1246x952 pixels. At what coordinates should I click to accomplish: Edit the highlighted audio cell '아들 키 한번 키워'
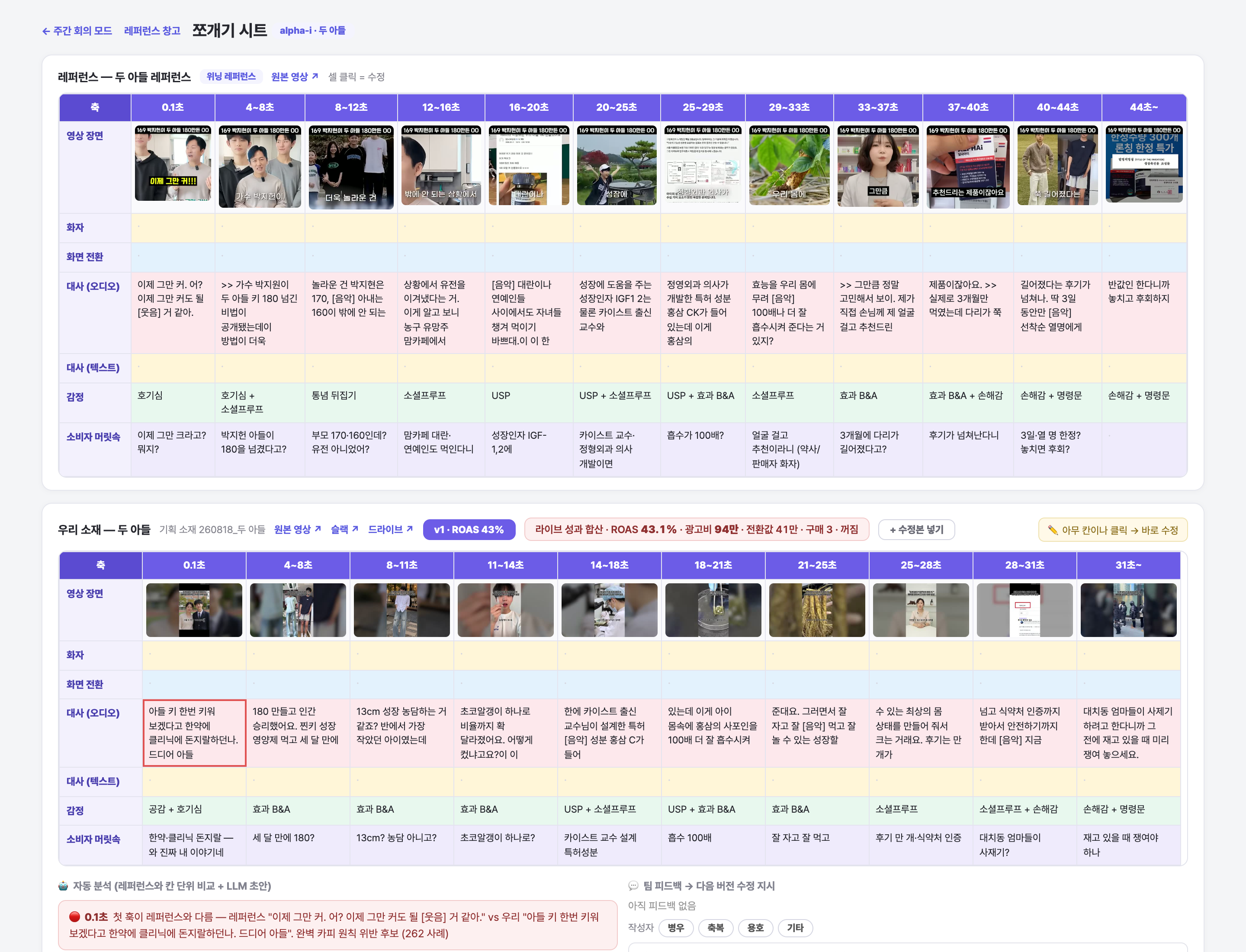tap(194, 733)
